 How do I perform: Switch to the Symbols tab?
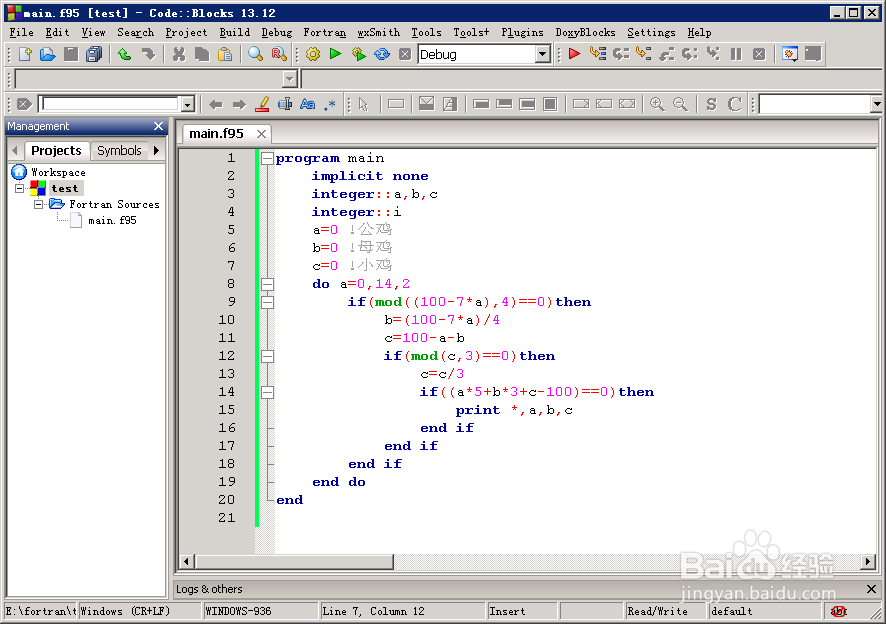point(119,150)
